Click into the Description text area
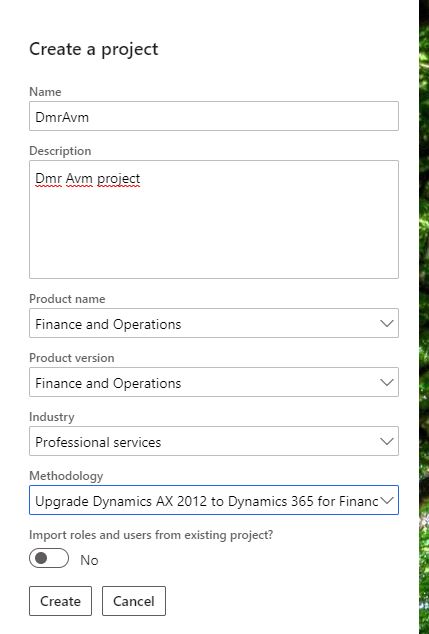Screen dimensions: 429x634 click(x=214, y=220)
